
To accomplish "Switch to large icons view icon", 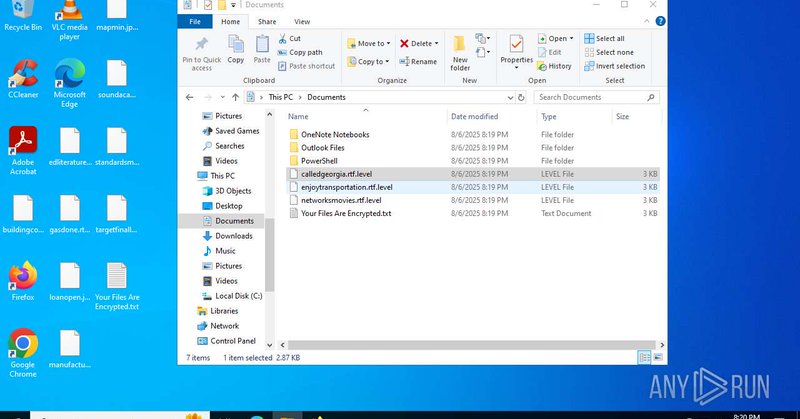I will click(658, 357).
